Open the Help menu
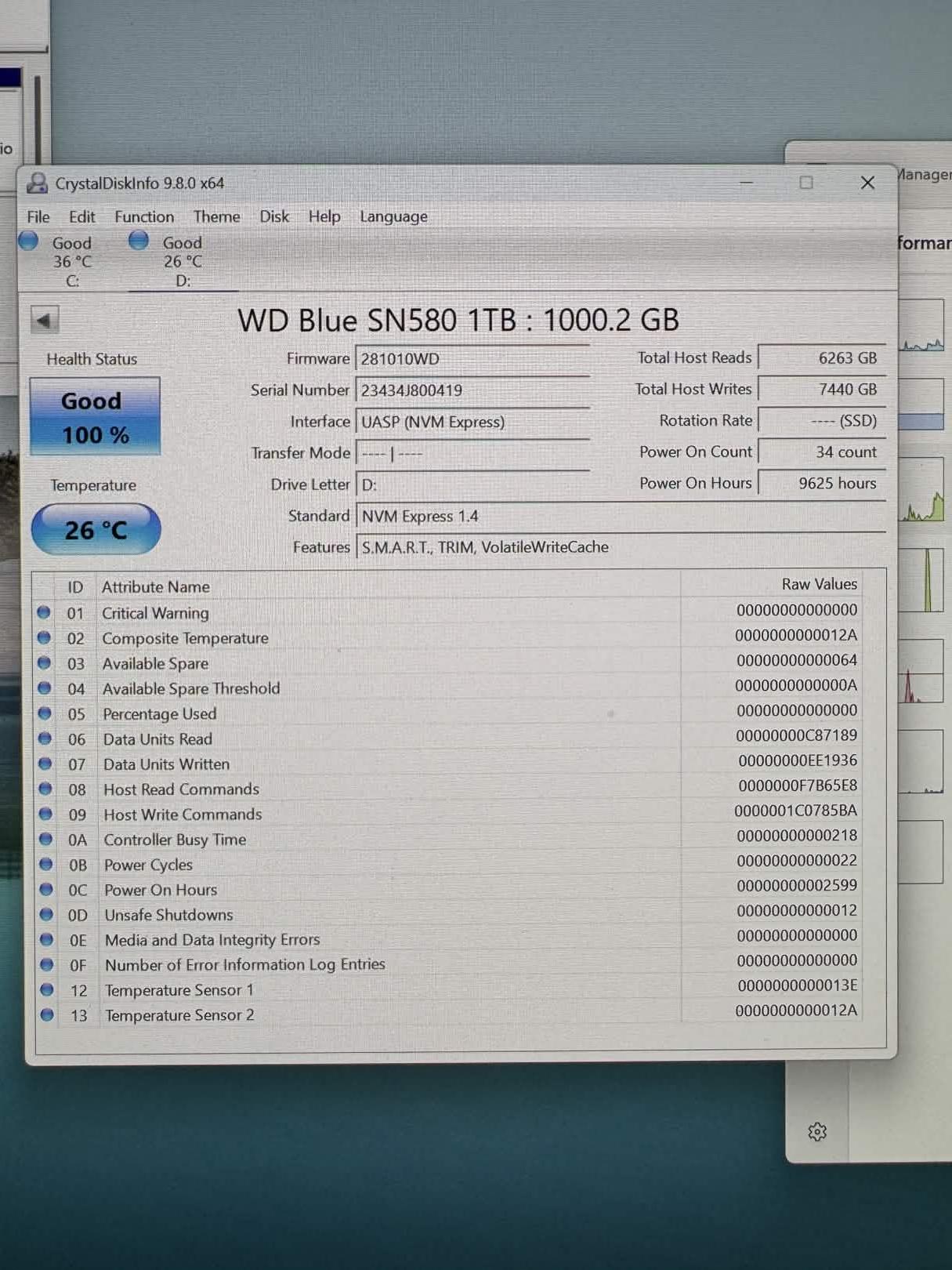 click(324, 216)
